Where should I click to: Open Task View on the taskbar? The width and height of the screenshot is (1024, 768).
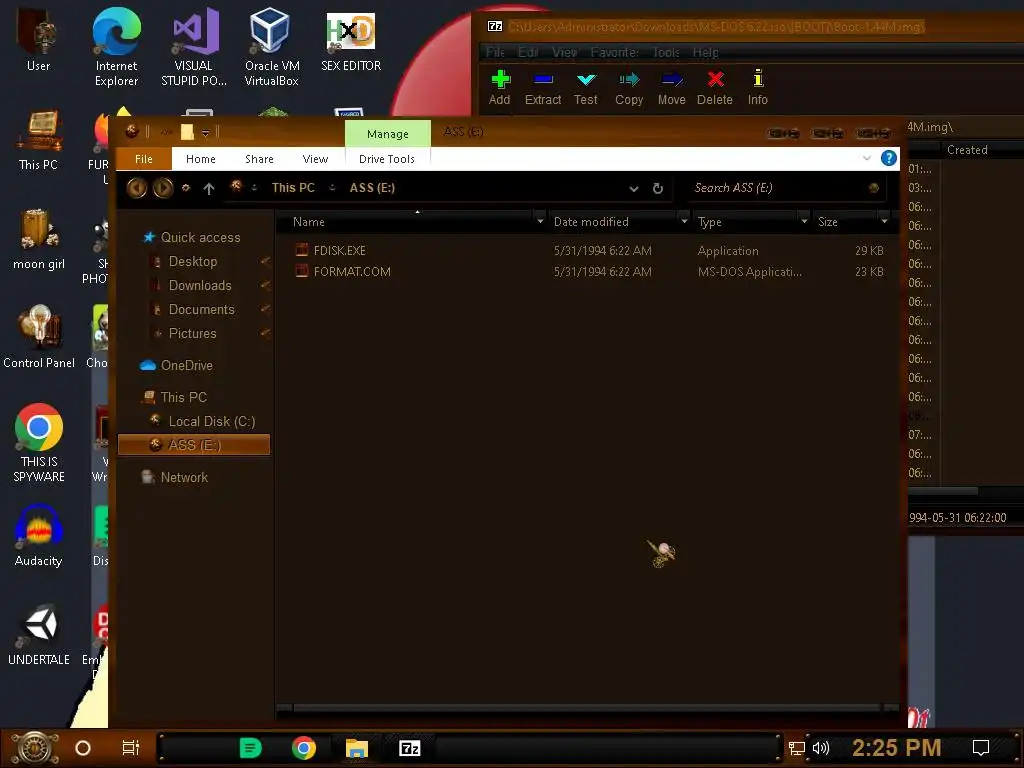pos(131,748)
